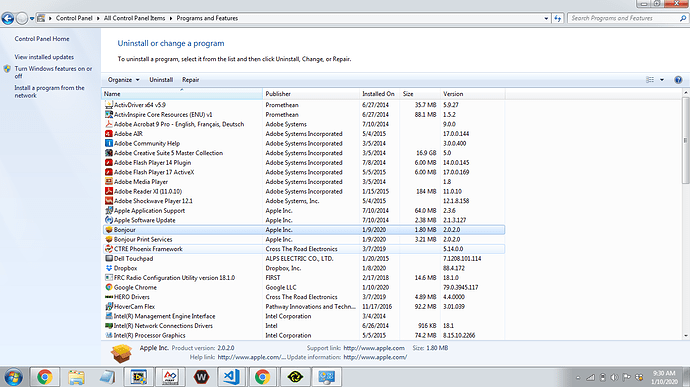Select ActivDriver x64 v5.9 icon
This screenshot has width=690, height=387.
(x=109, y=105)
